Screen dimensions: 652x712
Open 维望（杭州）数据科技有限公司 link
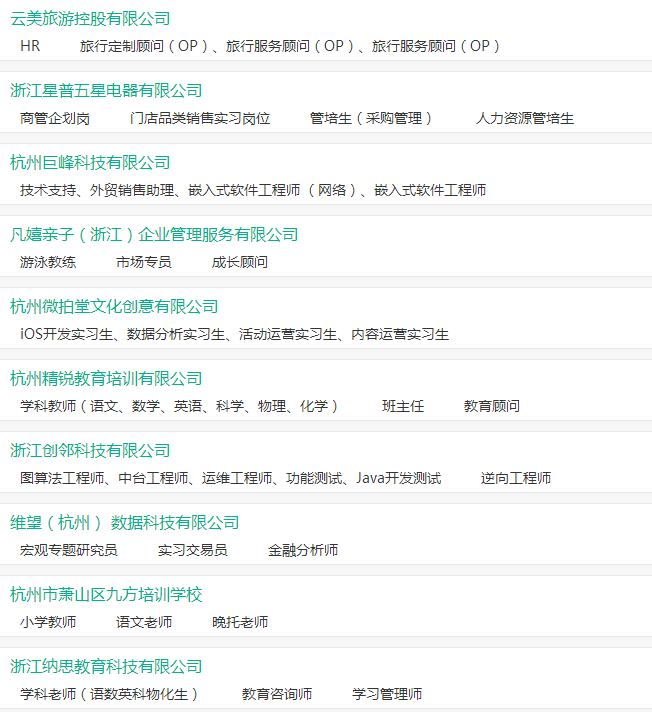(125, 523)
